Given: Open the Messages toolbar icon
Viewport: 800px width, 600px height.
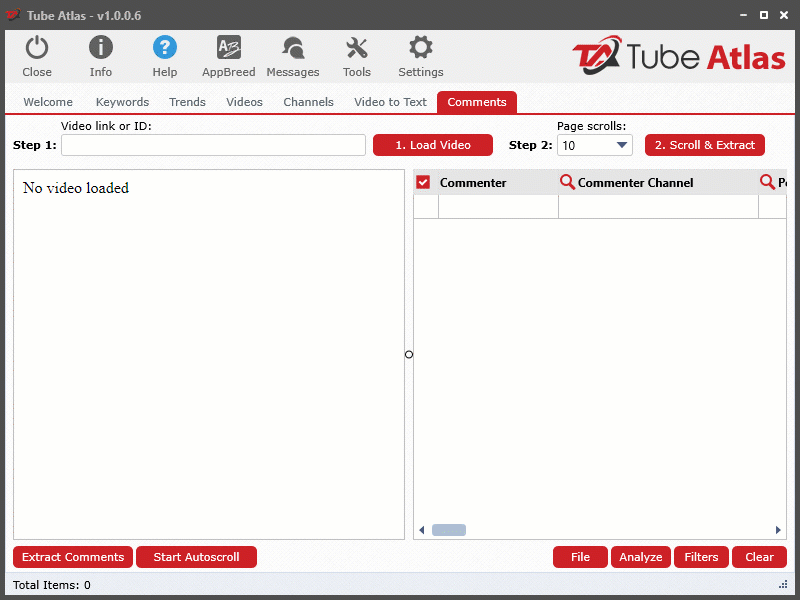Looking at the screenshot, I should point(293,48).
